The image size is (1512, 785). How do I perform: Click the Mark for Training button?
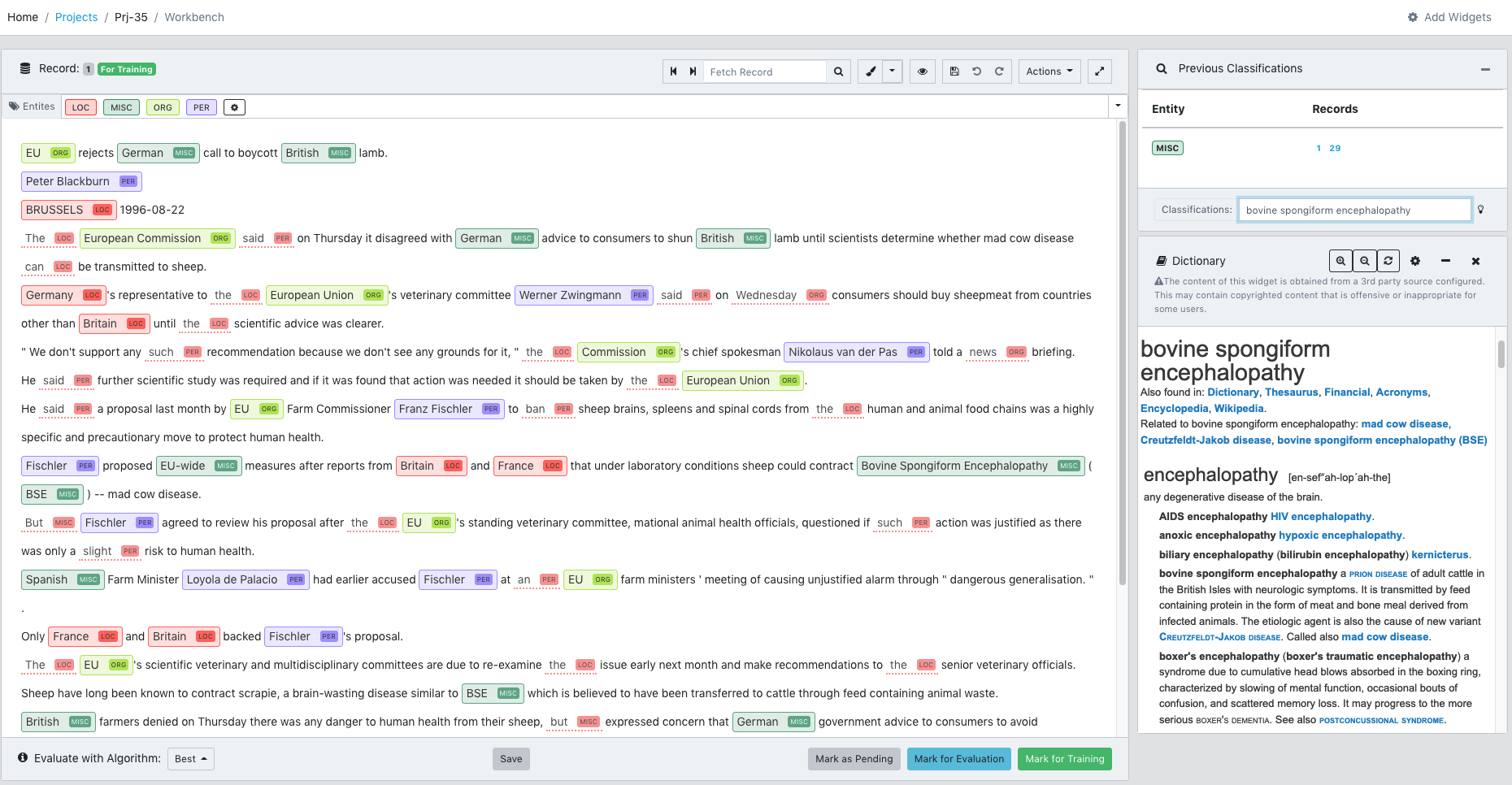[x=1064, y=758]
